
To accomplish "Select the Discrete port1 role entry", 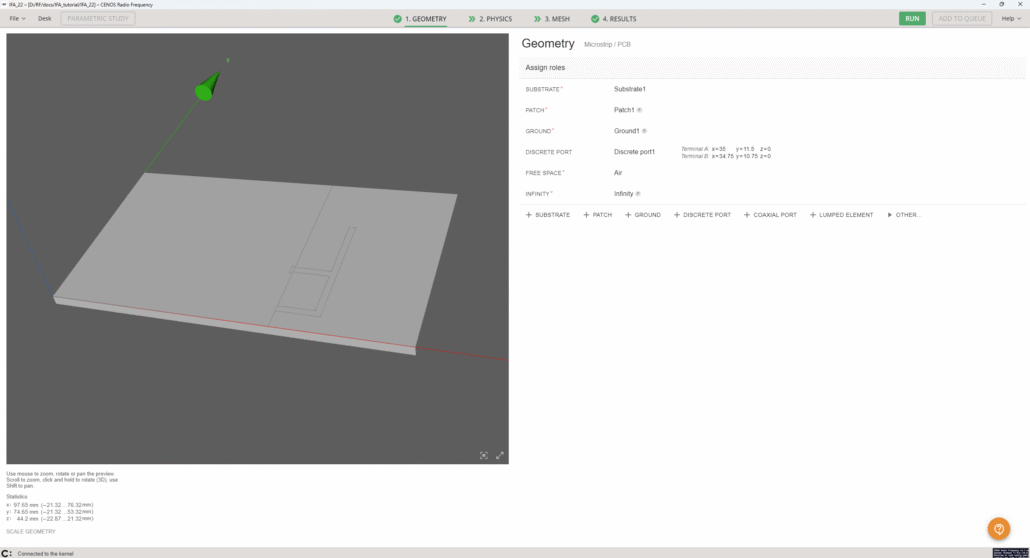I will pyautogui.click(x=634, y=152).
